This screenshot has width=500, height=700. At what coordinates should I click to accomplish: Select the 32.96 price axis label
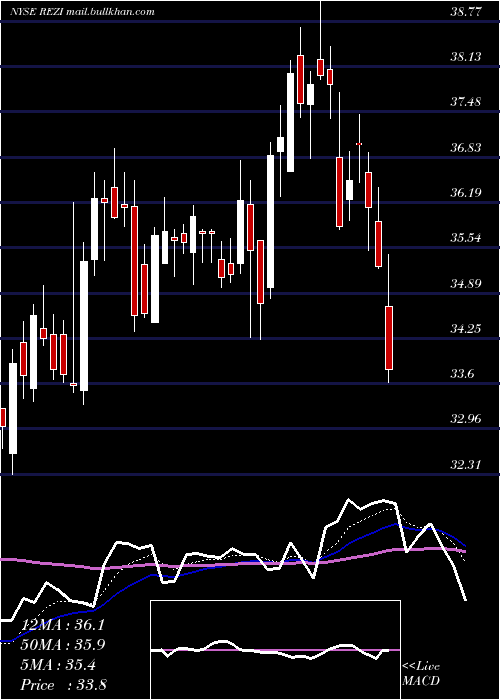tap(466, 419)
